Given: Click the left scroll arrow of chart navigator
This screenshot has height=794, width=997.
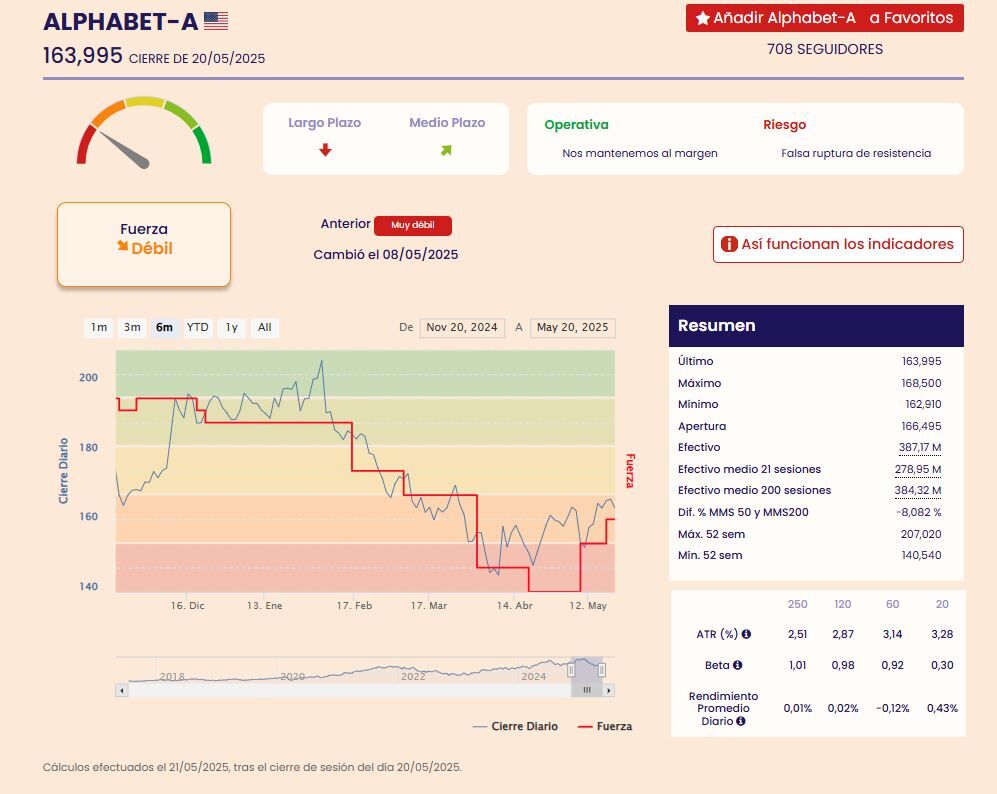Looking at the screenshot, I should 121,690.
